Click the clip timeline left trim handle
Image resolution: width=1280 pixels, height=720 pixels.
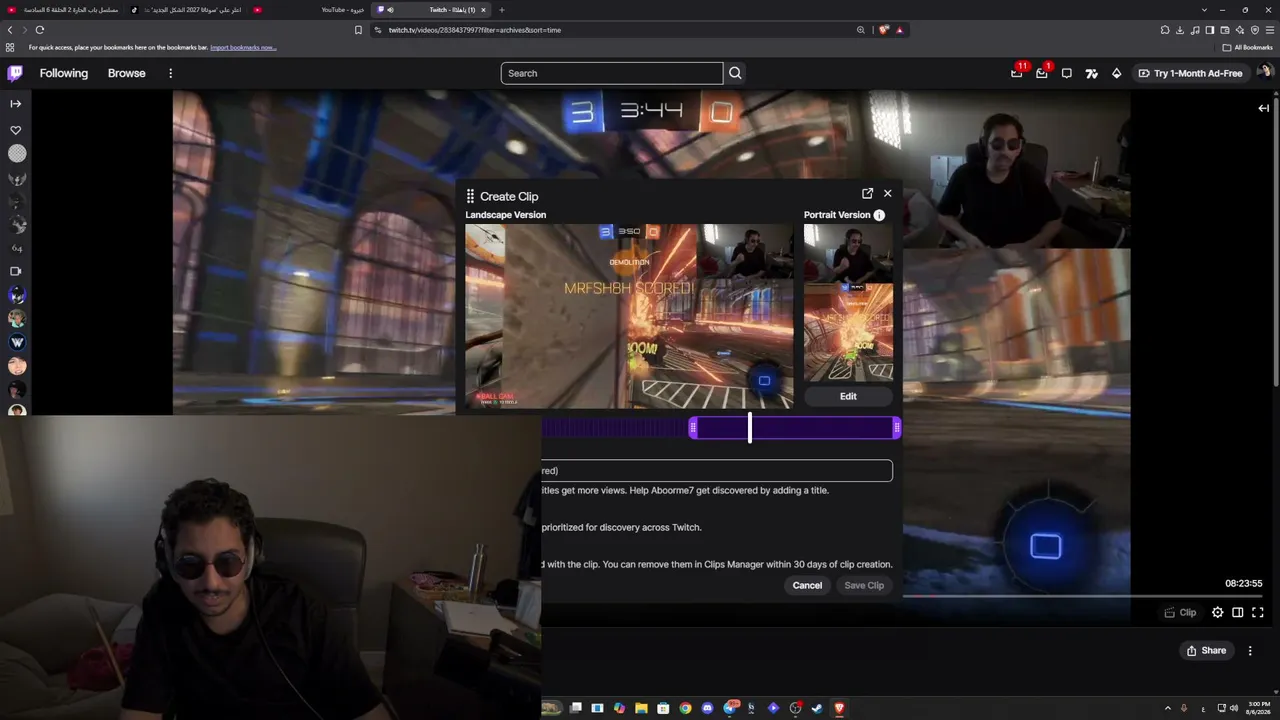693,428
